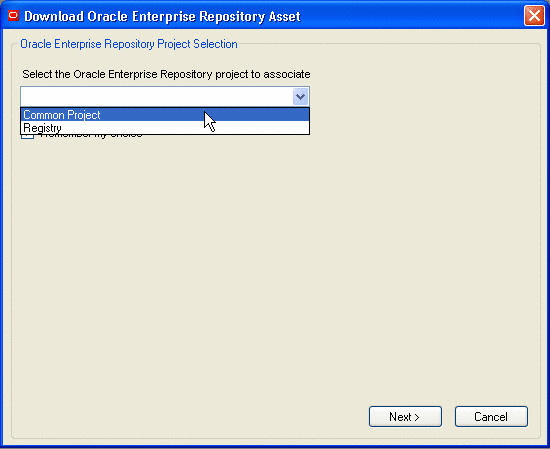Cancel the asset download wizard

coord(491,417)
